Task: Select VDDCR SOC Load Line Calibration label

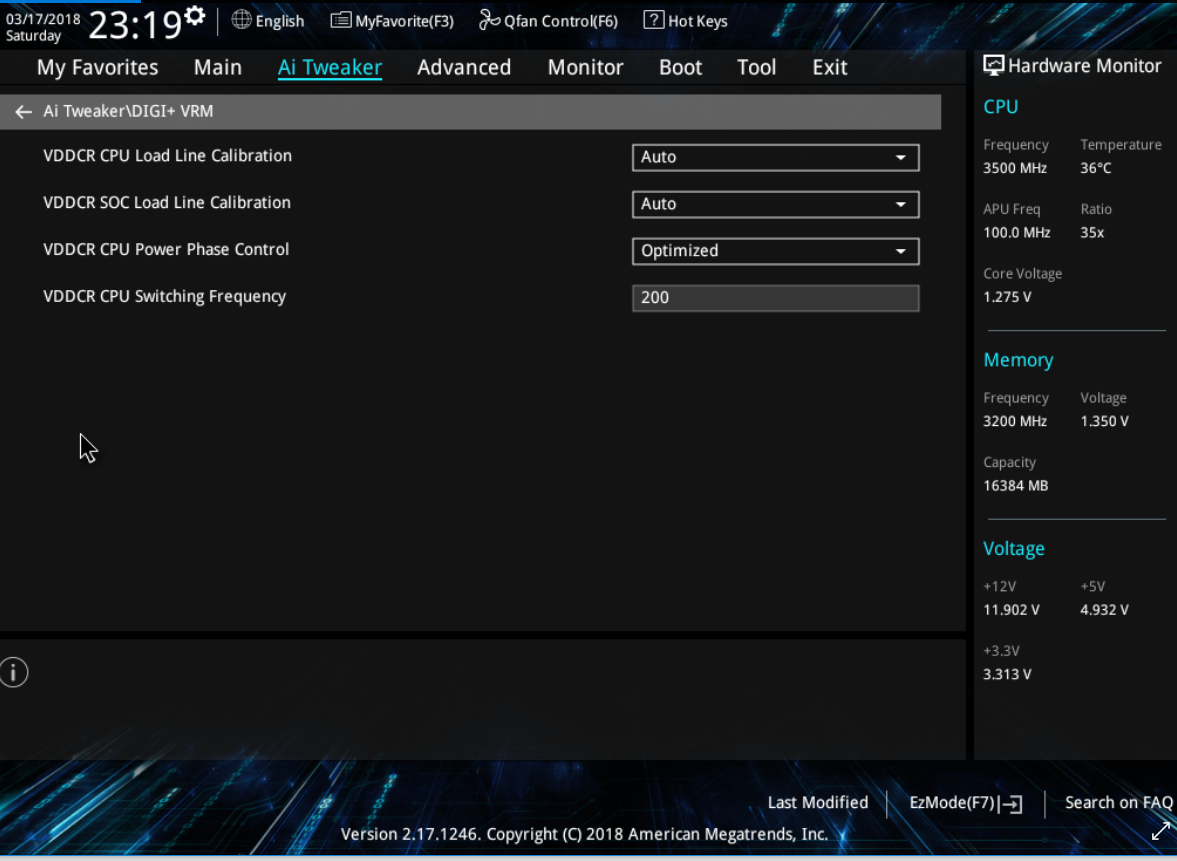Action: pyautogui.click(x=167, y=202)
